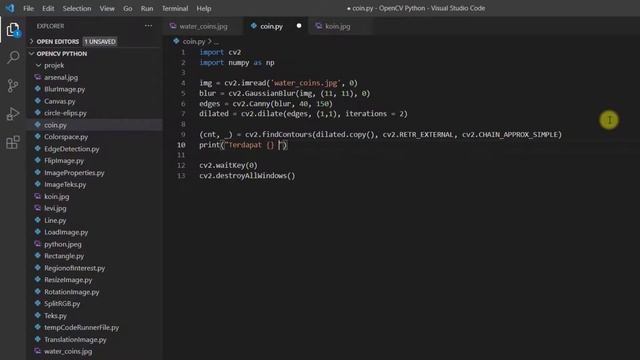The image size is (640, 360).
Task: Open Regionofinterest.py in the explorer
Action: [x=74, y=268]
